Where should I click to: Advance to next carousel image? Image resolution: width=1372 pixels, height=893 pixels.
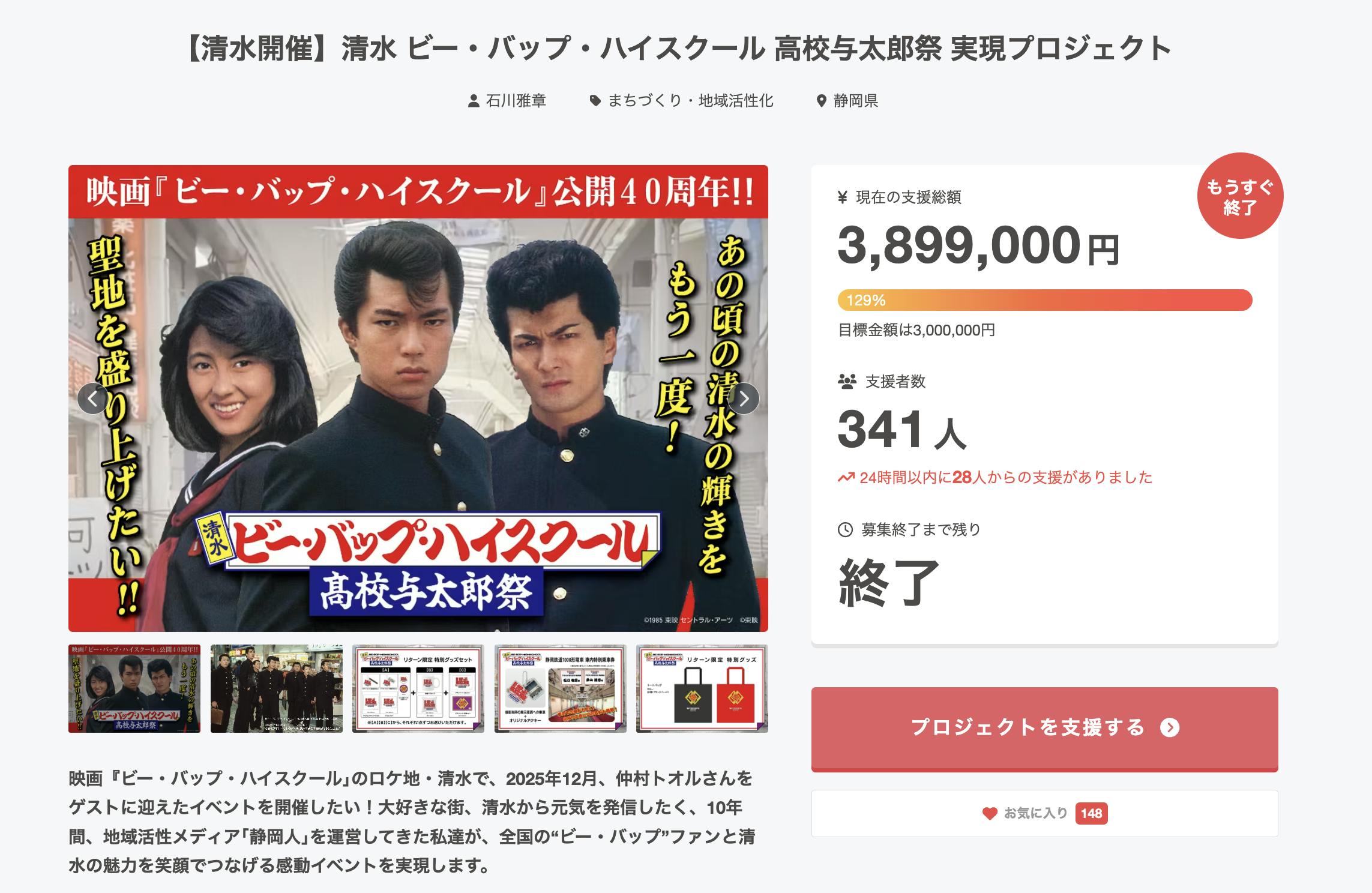tap(744, 398)
